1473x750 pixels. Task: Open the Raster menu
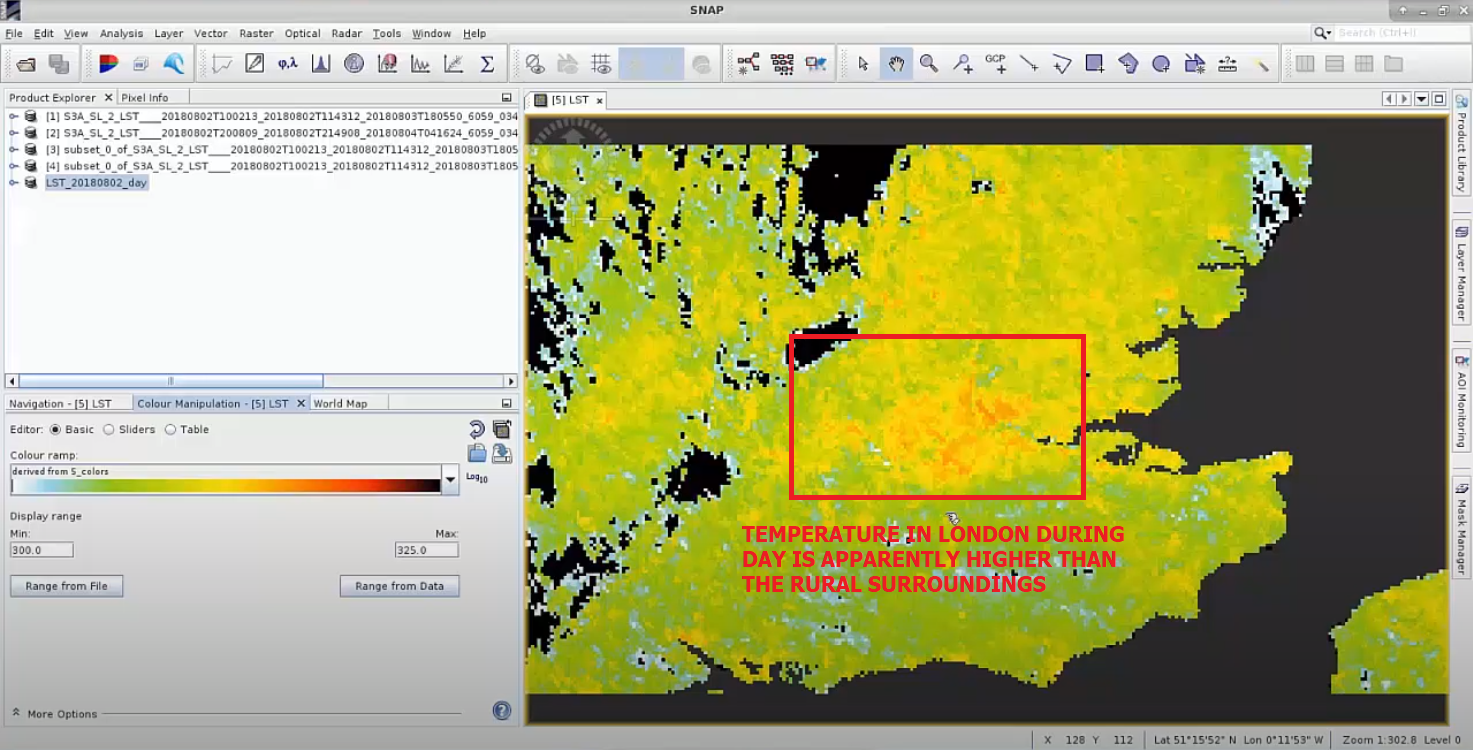(257, 33)
